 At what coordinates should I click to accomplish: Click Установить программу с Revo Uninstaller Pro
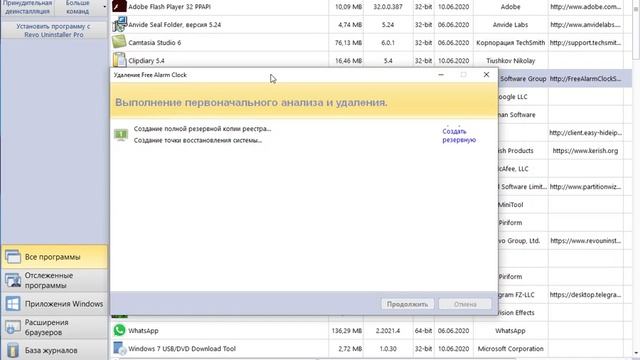[x=54, y=30]
